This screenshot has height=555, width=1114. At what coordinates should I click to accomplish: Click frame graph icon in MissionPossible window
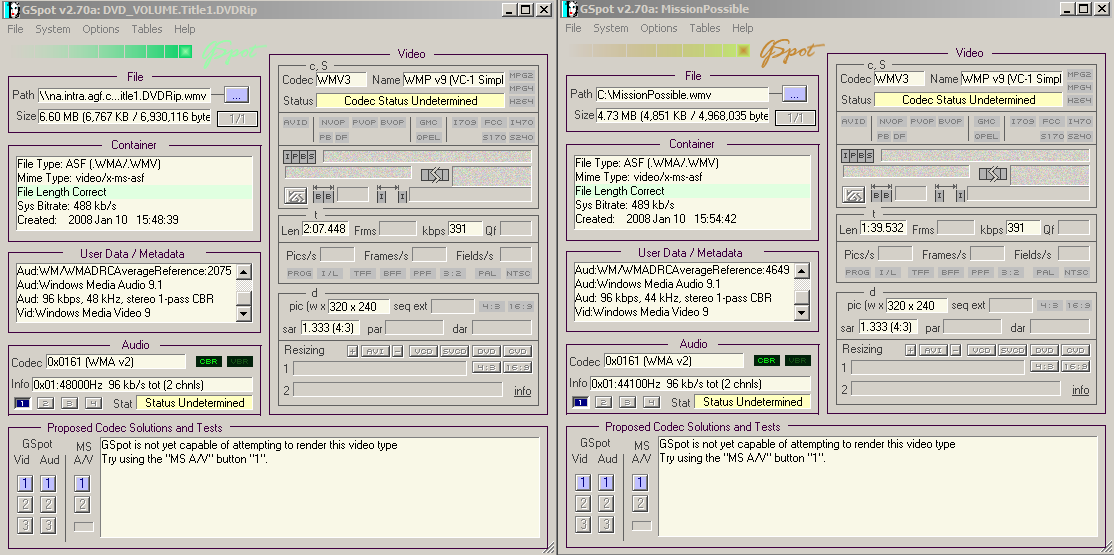(x=853, y=194)
